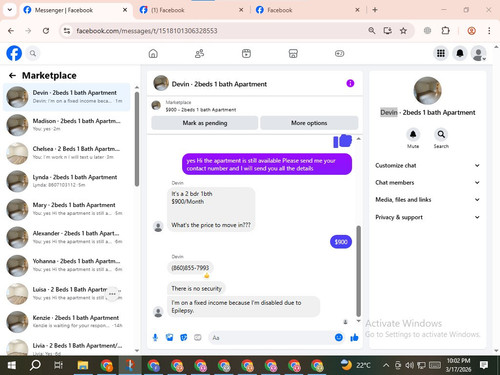The width and height of the screenshot is (500, 375).
Task: Open Windows Task View button
Action: click(x=58, y=365)
